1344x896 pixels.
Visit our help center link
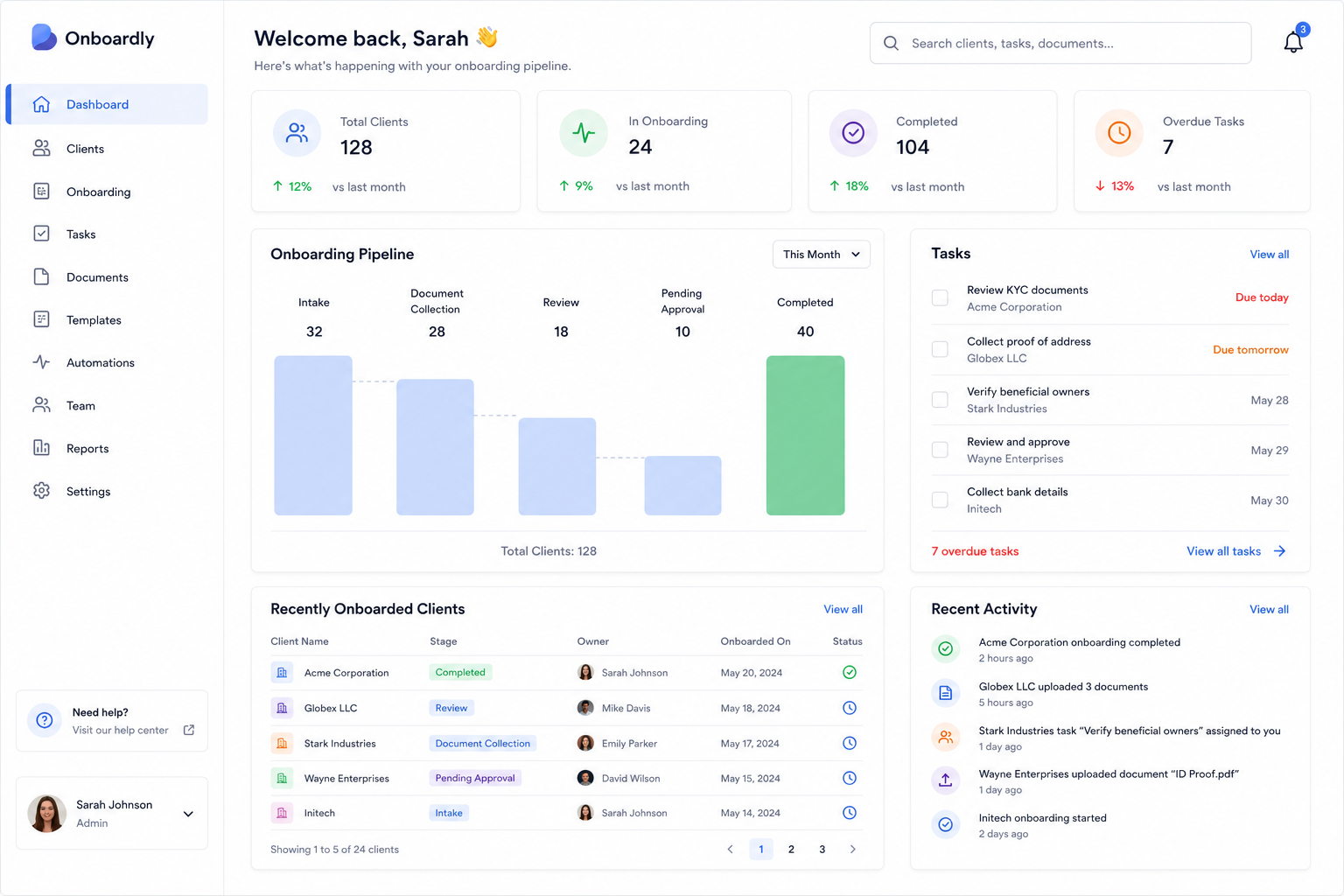(x=121, y=731)
